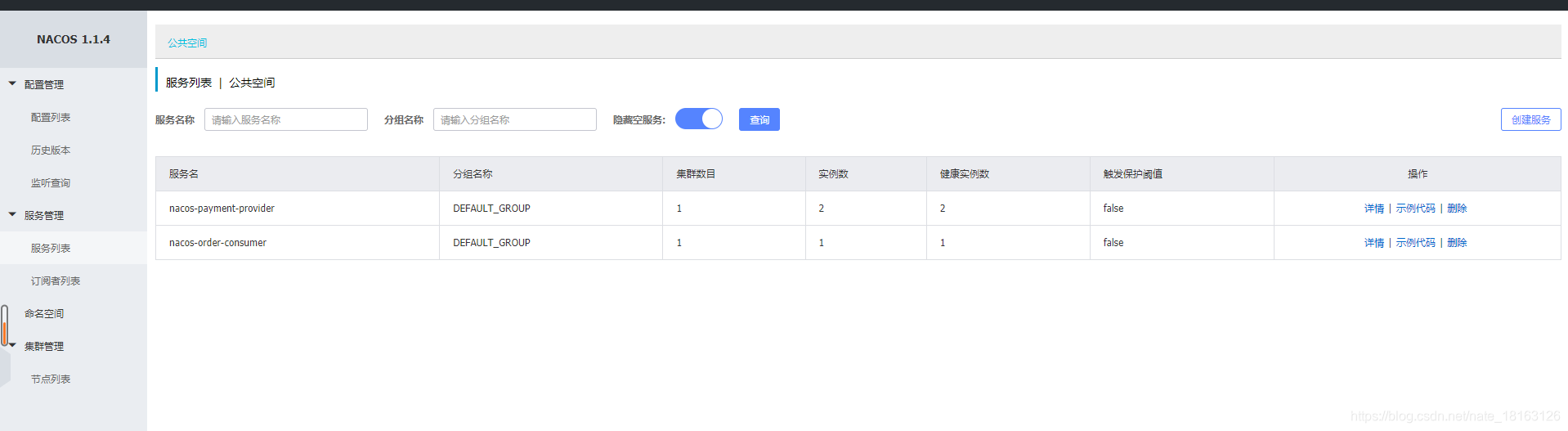1568x431 pixels.
Task: Open 命名空间 in the sidebar
Action: [44, 313]
